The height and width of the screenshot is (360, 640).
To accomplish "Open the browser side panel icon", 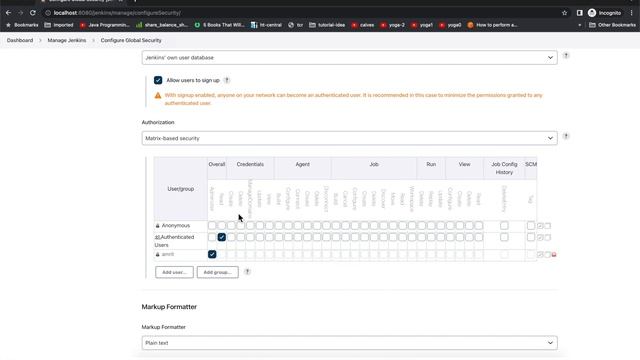I will click(580, 13).
